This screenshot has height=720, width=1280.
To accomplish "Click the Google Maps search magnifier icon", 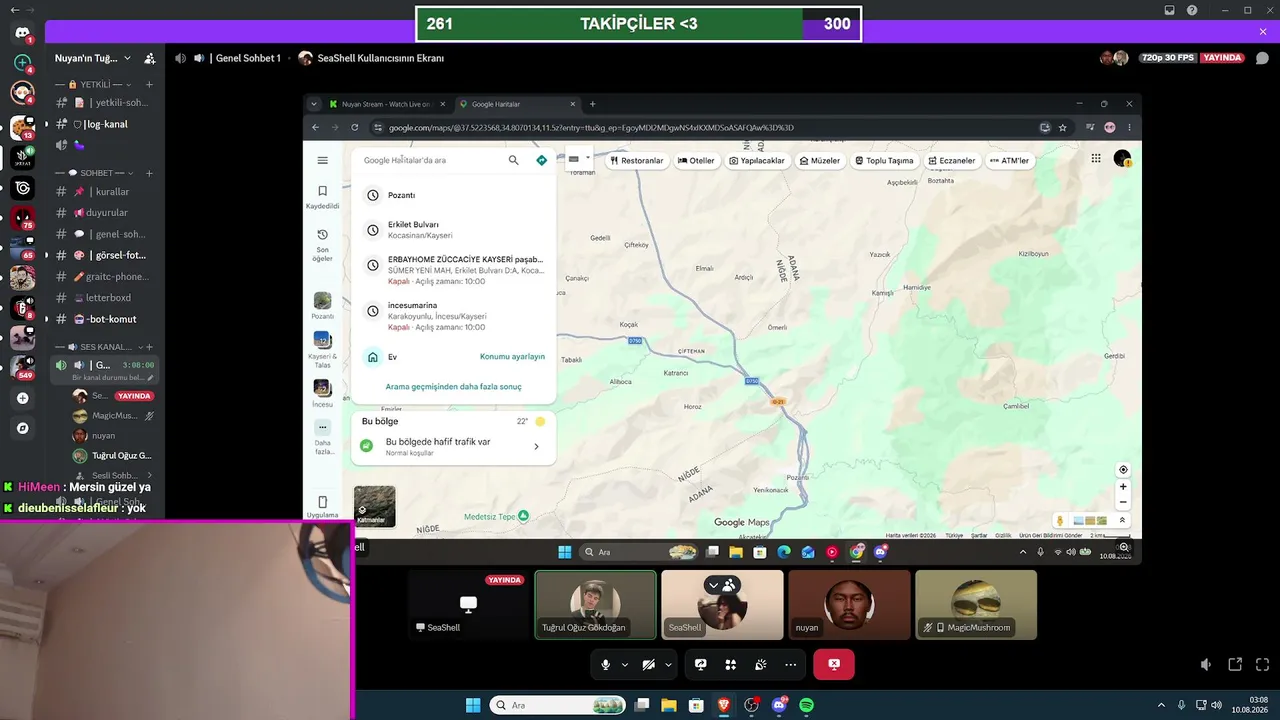I will pos(513,160).
